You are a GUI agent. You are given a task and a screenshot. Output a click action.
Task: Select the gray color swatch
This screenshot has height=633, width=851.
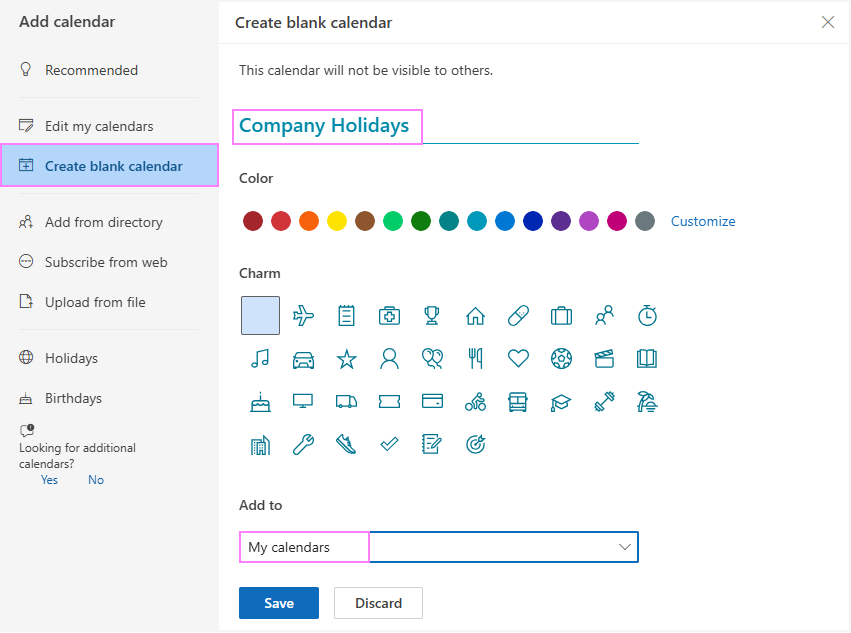645,221
